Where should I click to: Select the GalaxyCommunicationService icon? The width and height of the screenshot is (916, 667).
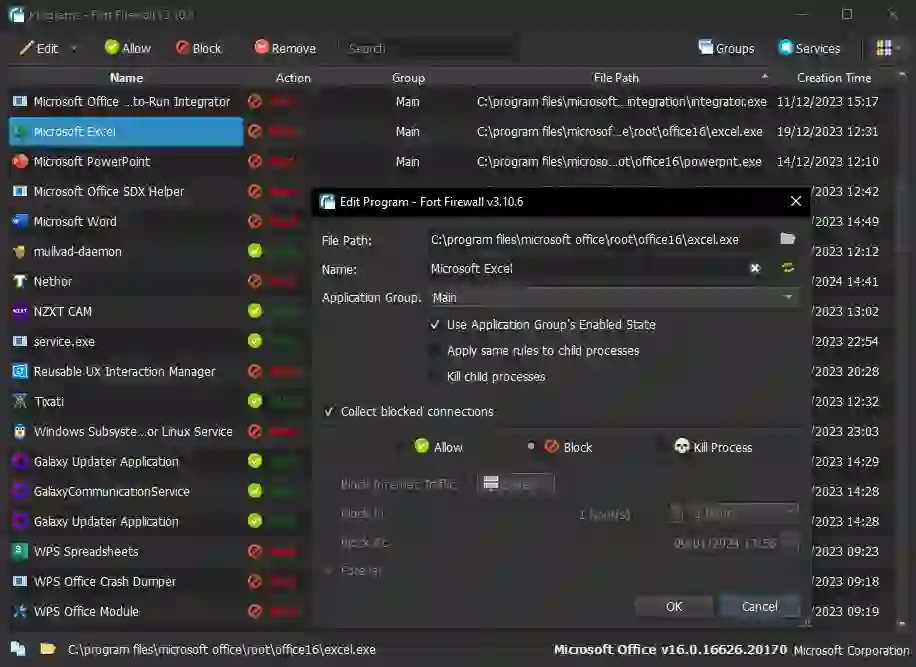20,491
